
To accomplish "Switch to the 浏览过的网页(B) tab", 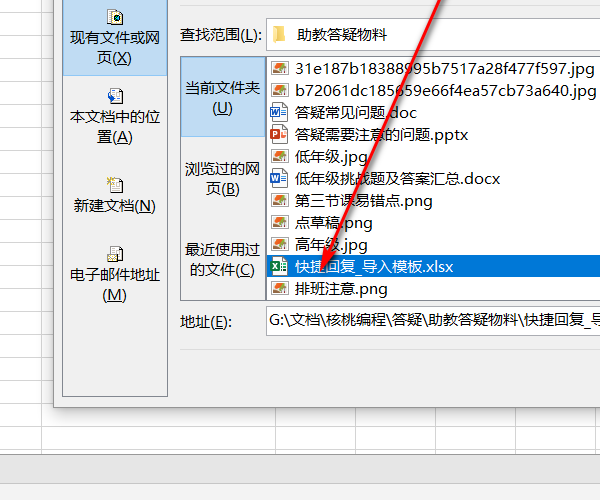I will 223,178.
